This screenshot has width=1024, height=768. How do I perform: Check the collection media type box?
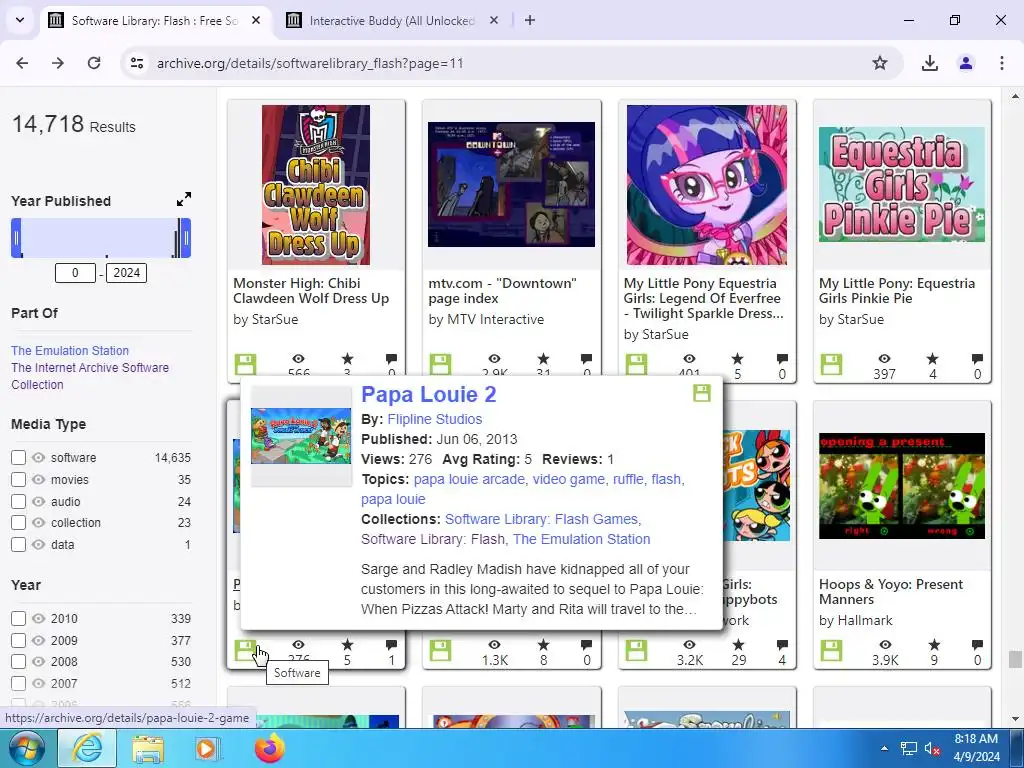tap(18, 522)
